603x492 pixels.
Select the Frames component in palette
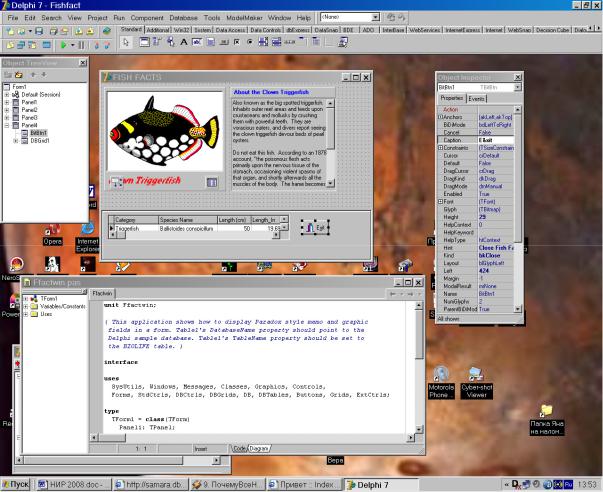[x=144, y=42]
